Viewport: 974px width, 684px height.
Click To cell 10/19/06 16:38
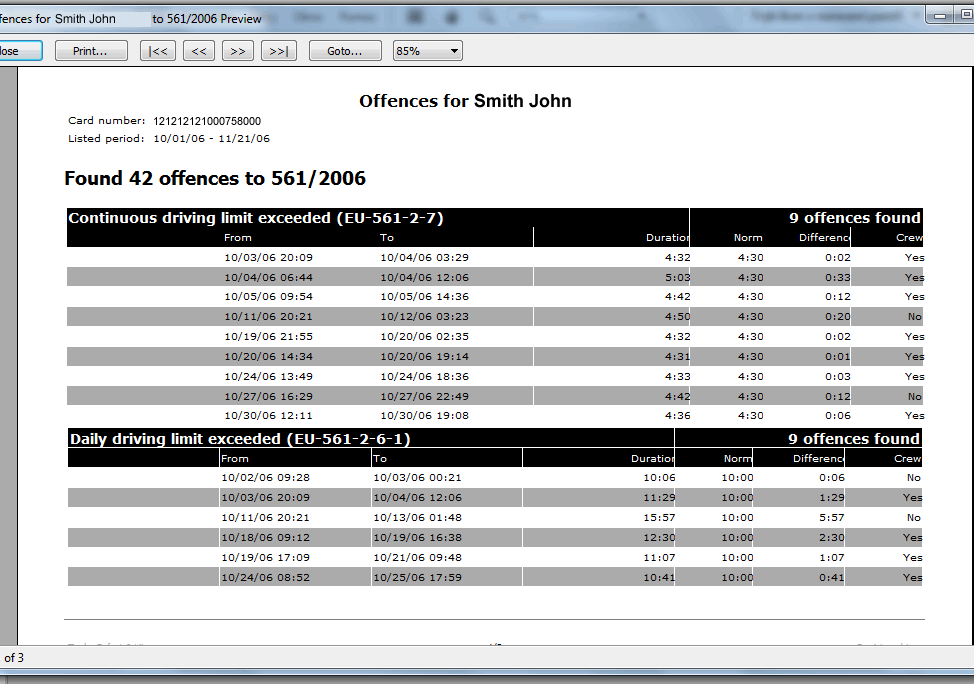(417, 537)
